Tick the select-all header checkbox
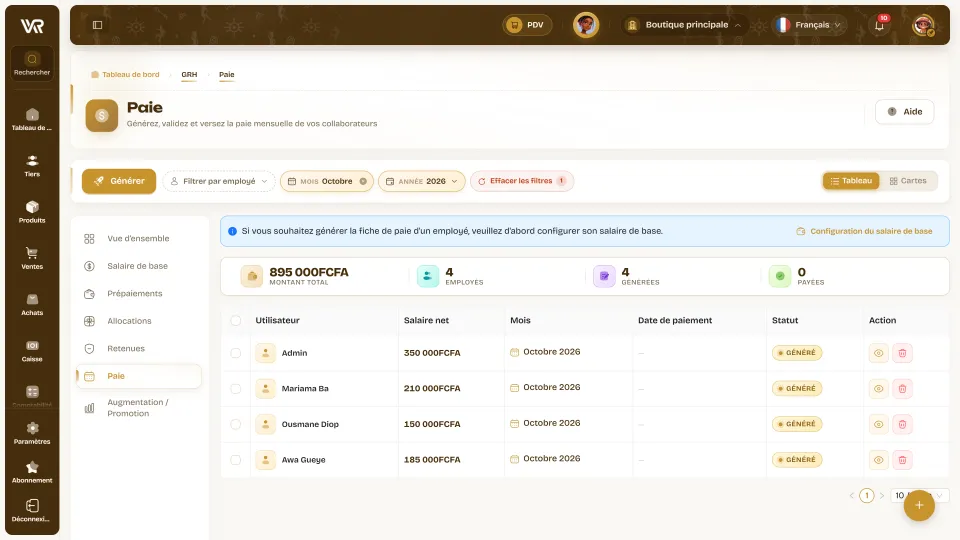960x540 pixels. tap(236, 320)
